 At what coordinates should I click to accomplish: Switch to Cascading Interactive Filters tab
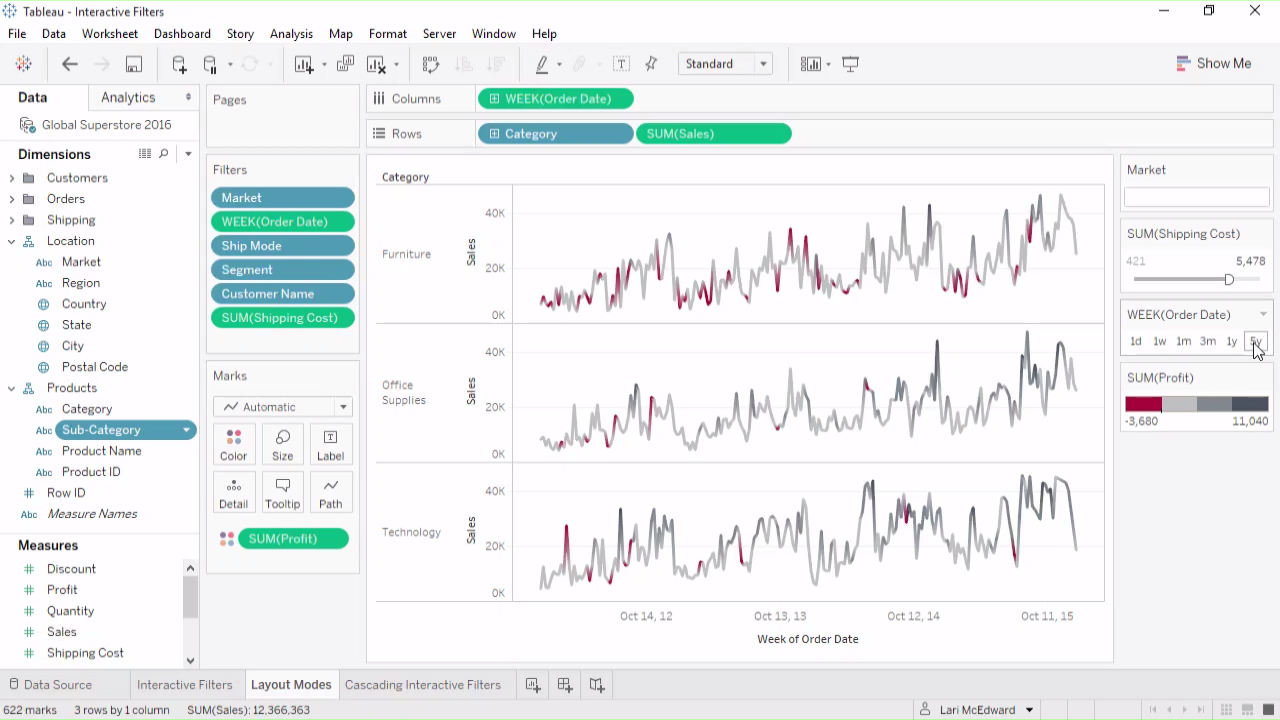coord(422,685)
